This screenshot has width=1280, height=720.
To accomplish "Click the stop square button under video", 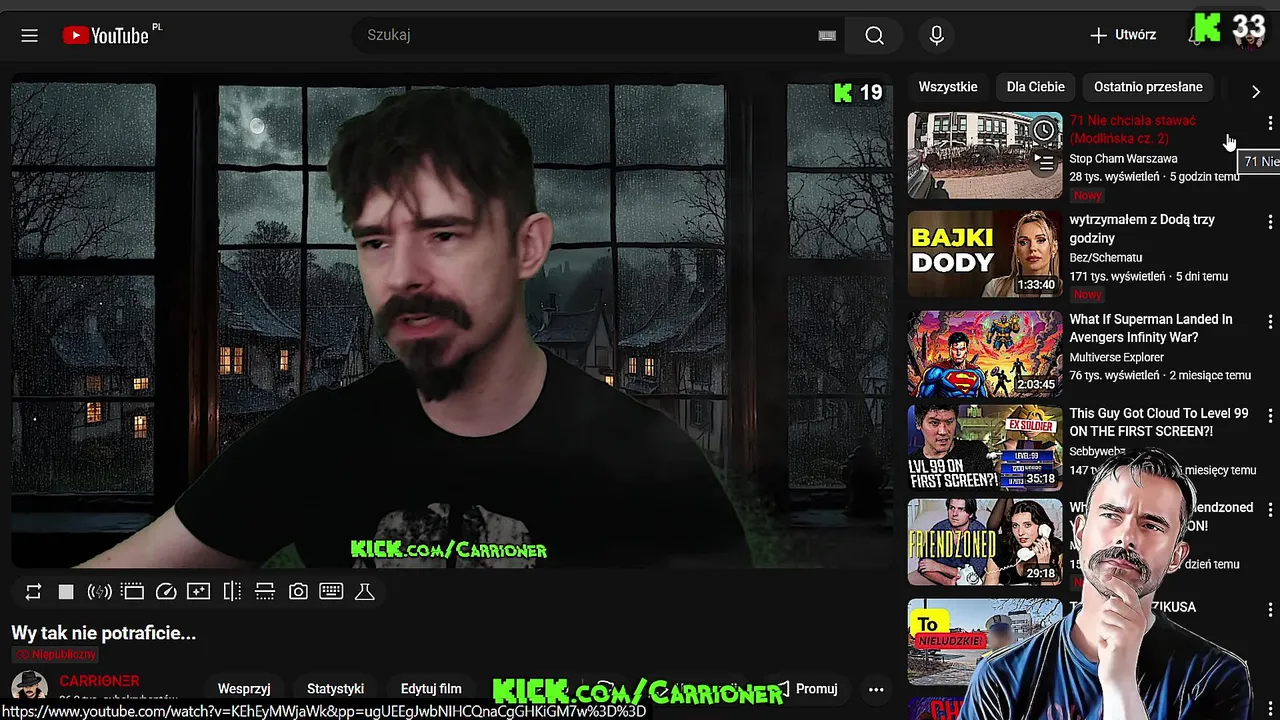I will [x=66, y=592].
